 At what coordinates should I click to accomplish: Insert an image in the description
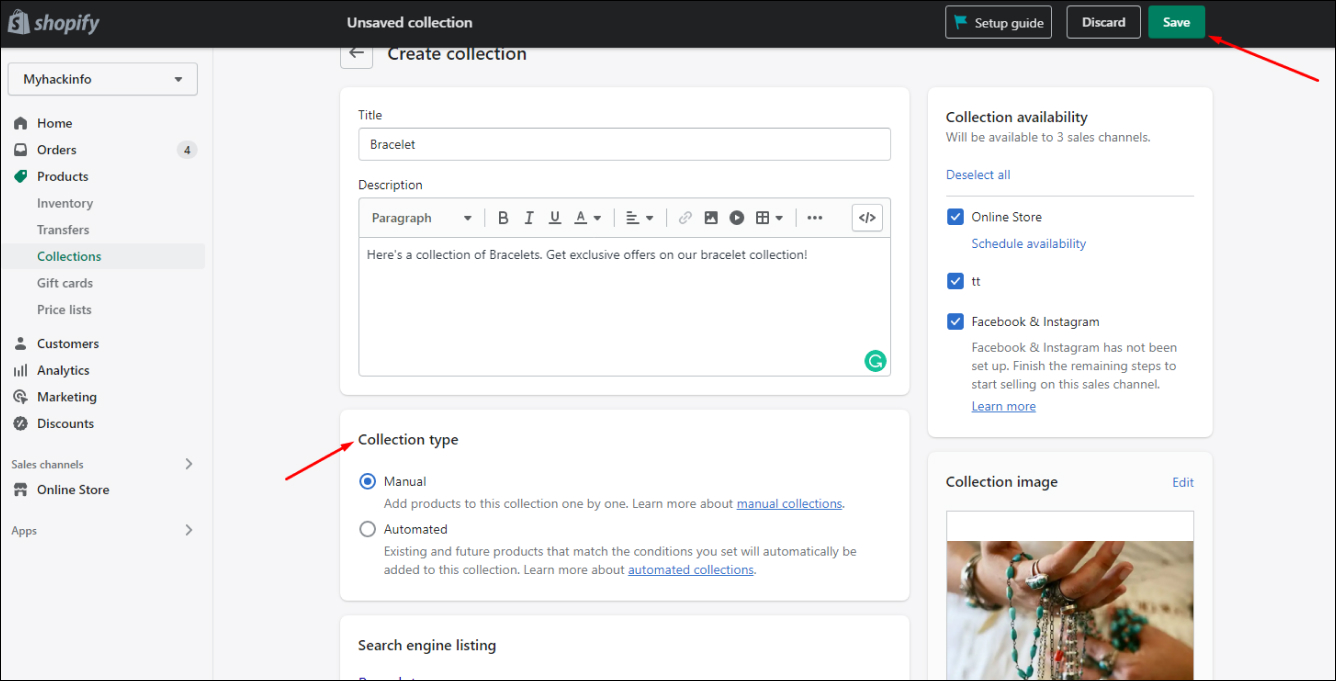[x=711, y=218]
